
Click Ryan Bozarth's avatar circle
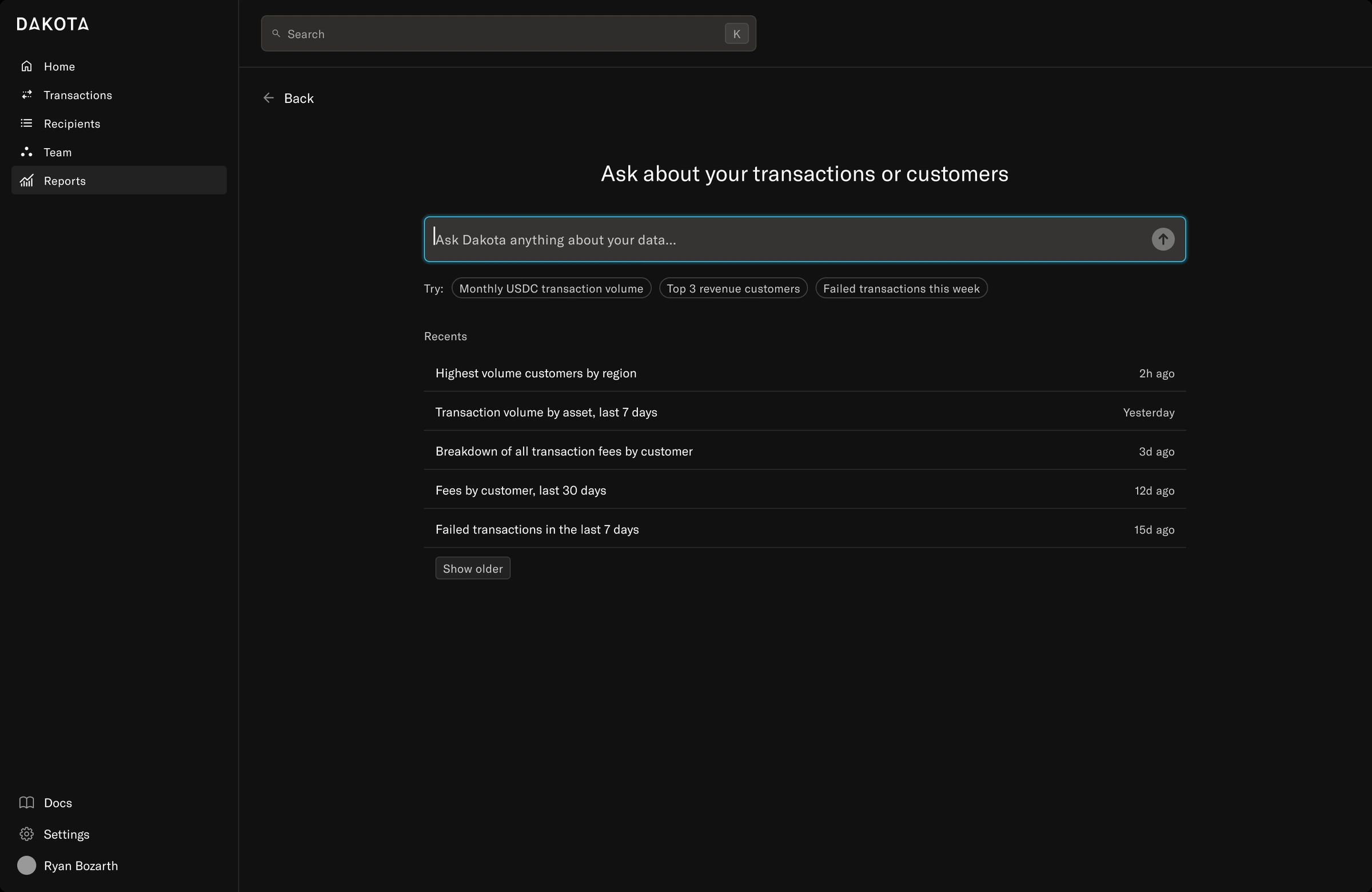(26, 866)
